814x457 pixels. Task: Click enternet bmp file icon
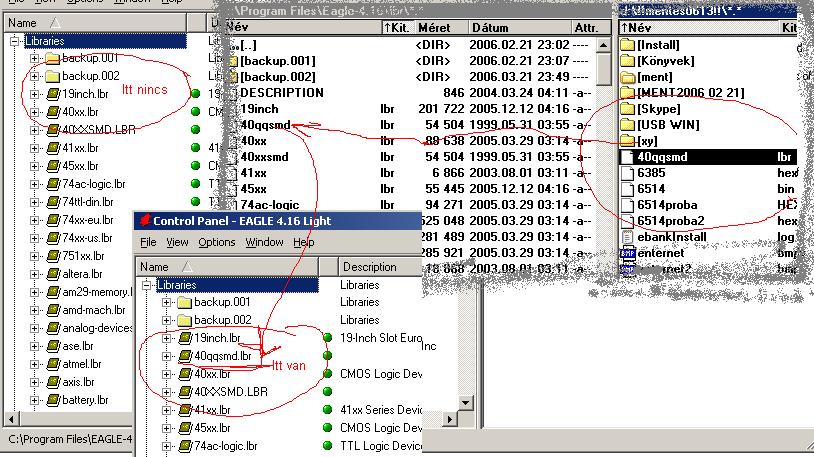(628, 253)
